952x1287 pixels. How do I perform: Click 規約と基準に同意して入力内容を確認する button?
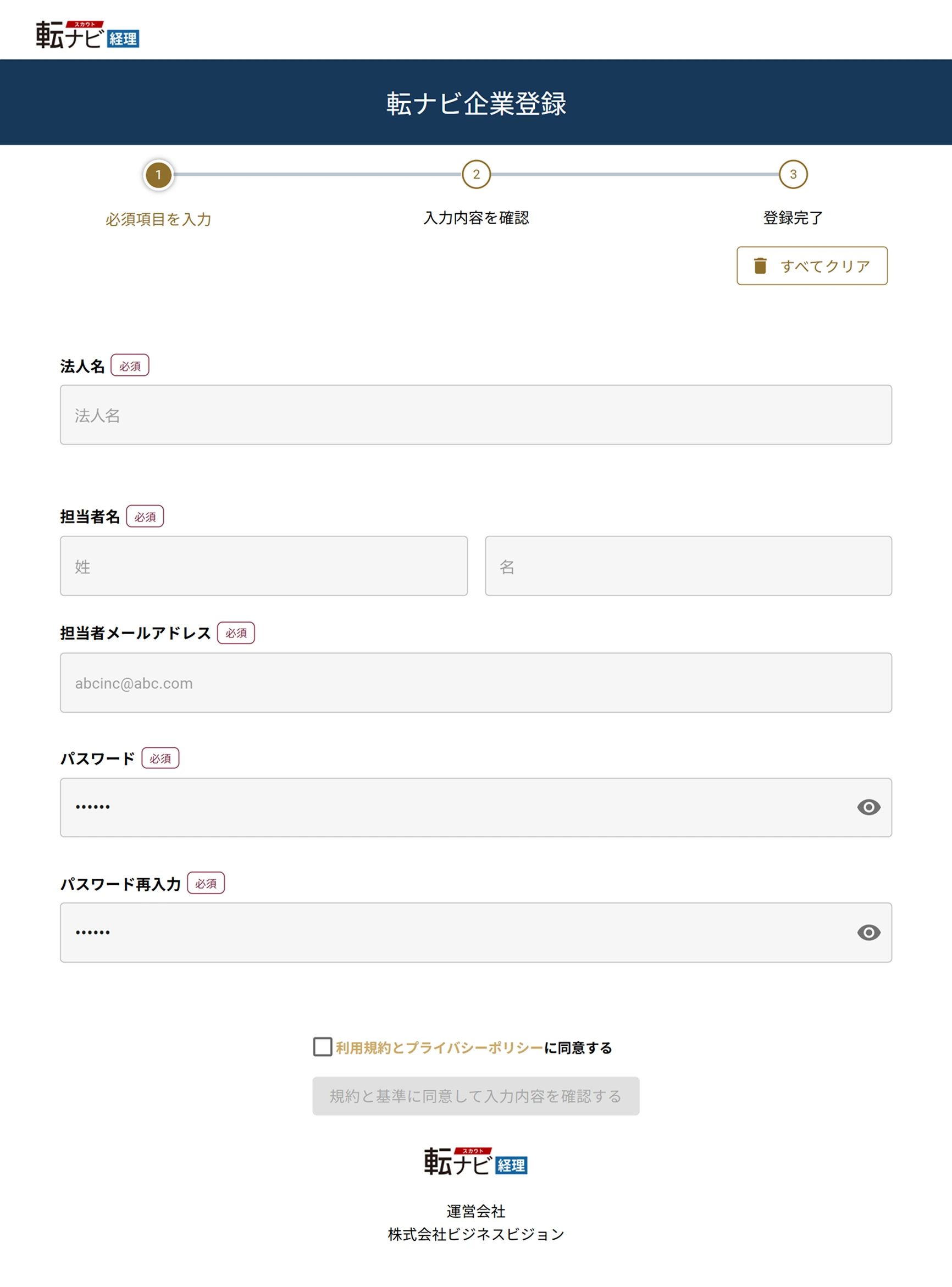pyautogui.click(x=475, y=1096)
